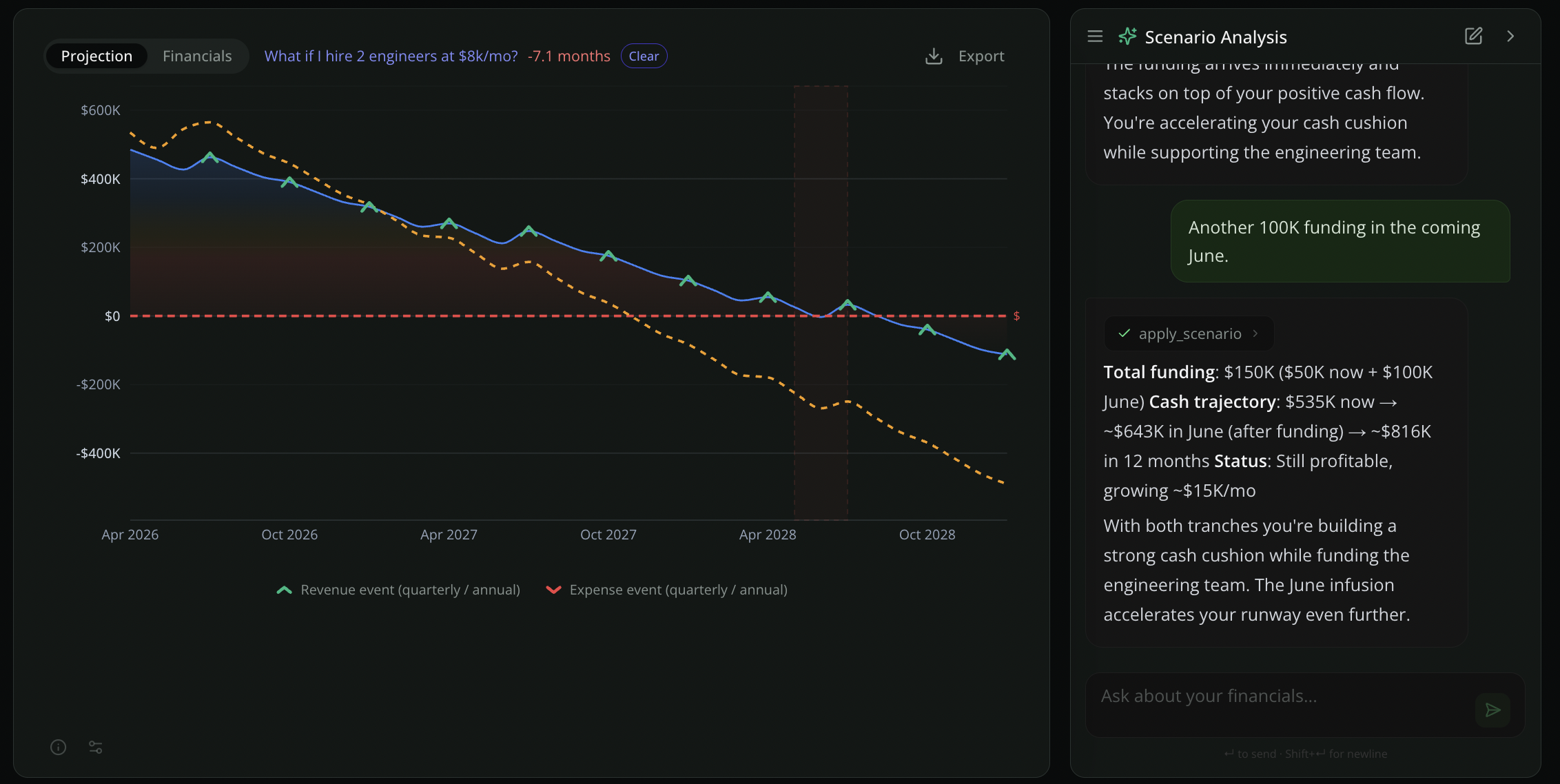Open the hamburger menu in Scenario Analysis
Viewport: 1560px width, 784px height.
pyautogui.click(x=1095, y=36)
